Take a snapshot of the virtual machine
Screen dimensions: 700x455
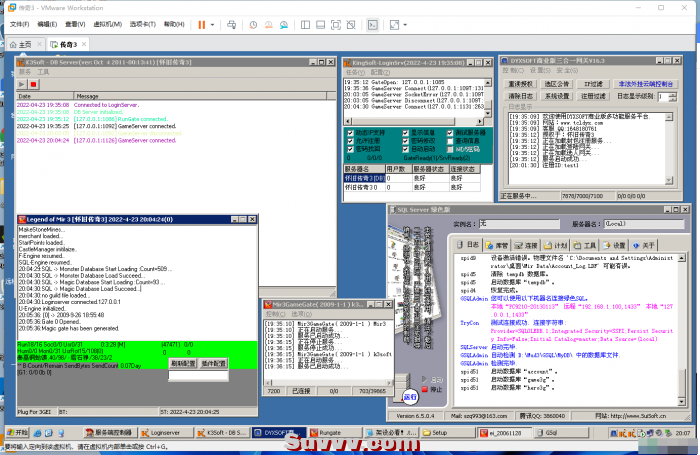(253, 25)
